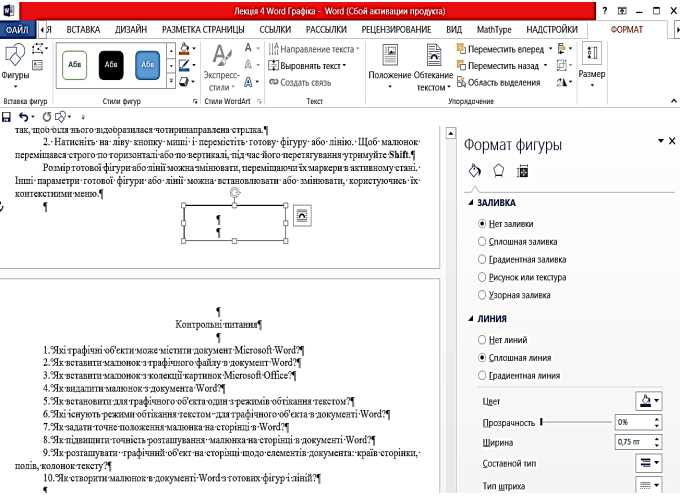This screenshot has height=498, width=689.
Task: Select the Layout & Properties pane tab
Action: click(x=522, y=171)
